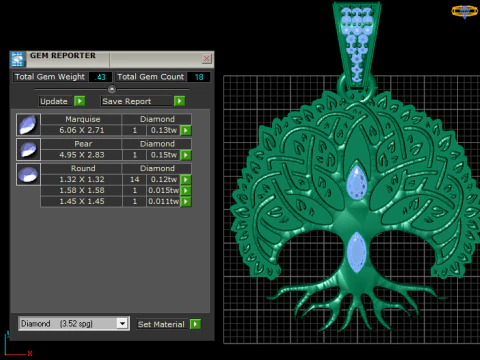This screenshot has height=360, width=480.
Task: Click the quantity 14 cell
Action: pyautogui.click(x=135, y=180)
